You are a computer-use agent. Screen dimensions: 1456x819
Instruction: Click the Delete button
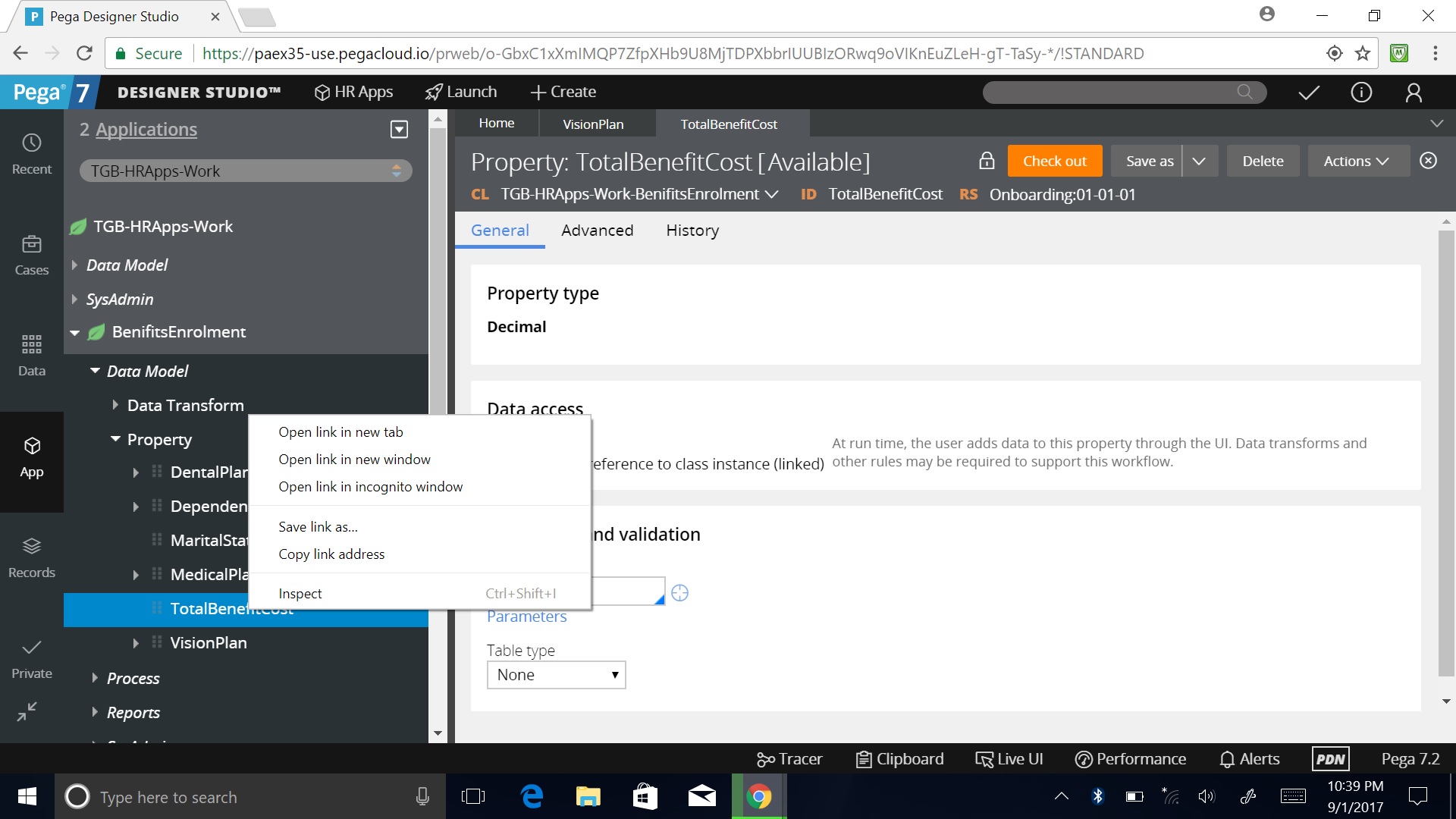tap(1263, 161)
